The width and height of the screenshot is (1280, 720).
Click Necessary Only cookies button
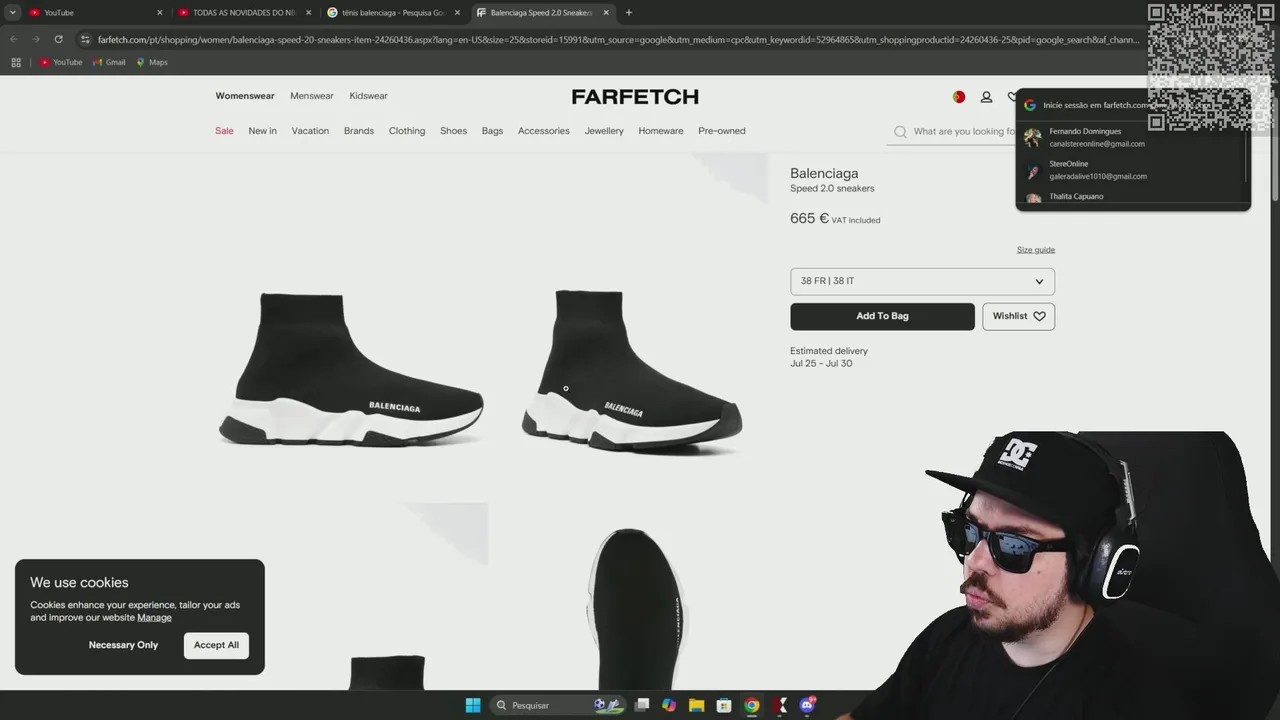[123, 645]
